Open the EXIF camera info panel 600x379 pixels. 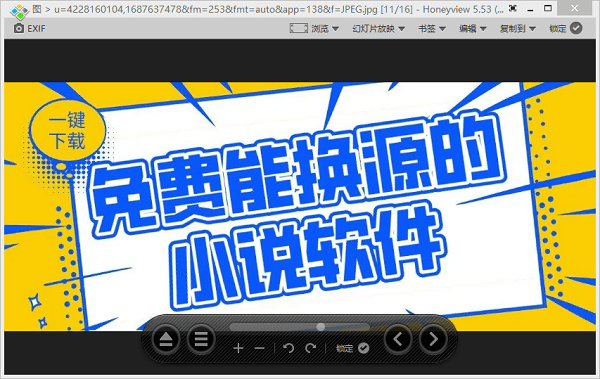[x=29, y=28]
